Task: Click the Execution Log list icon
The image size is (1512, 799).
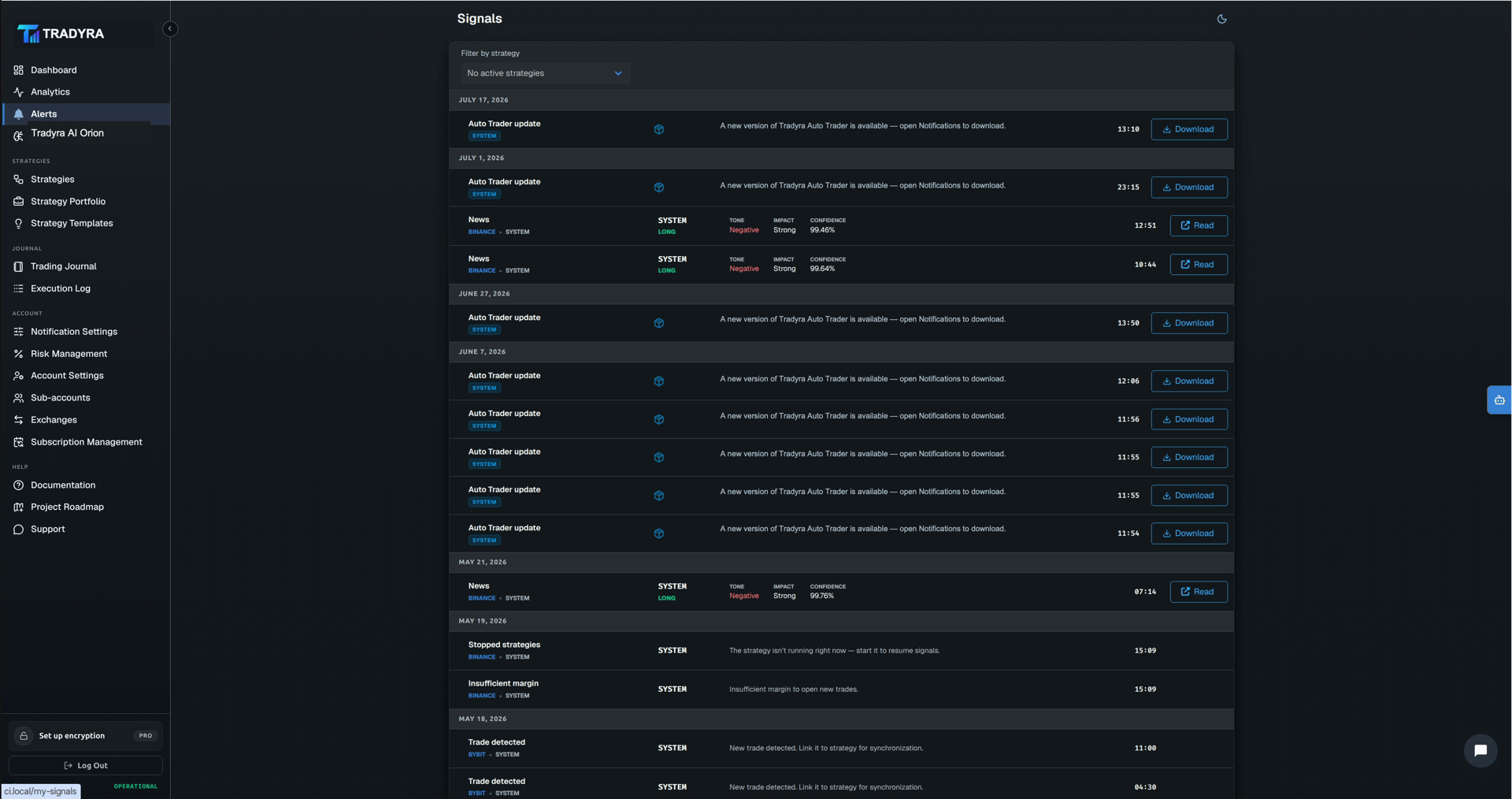Action: (19, 289)
